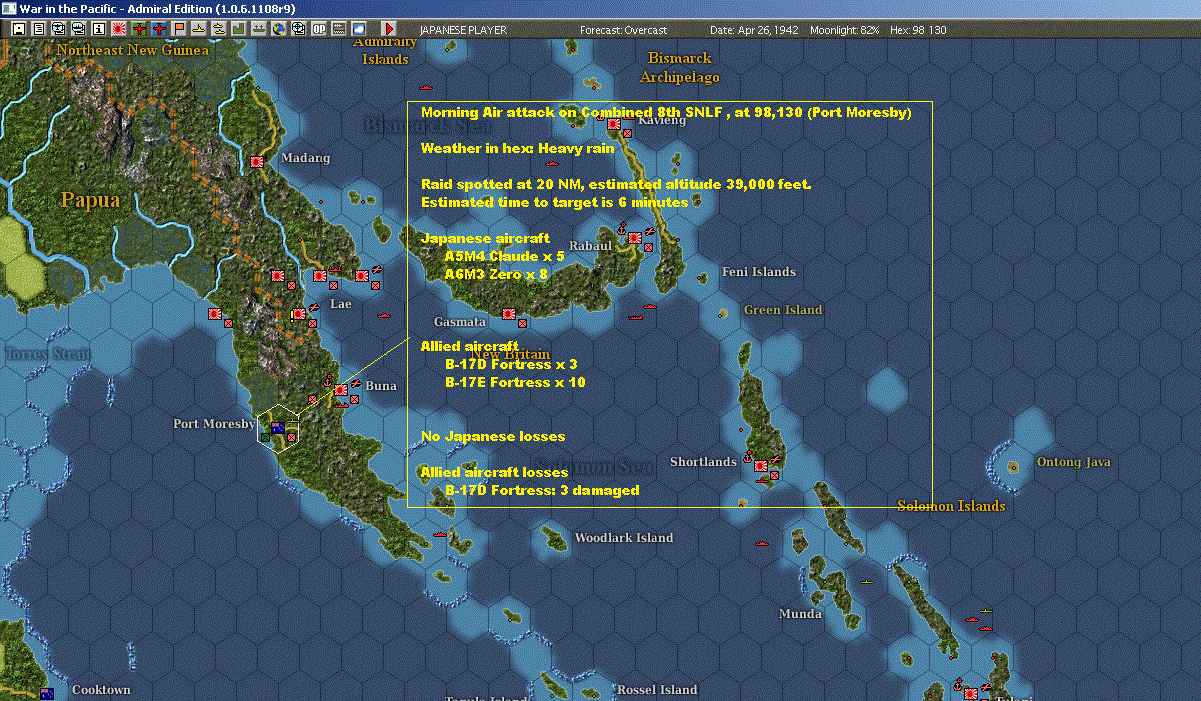Click the green land base toolbar icon
1201x701 pixels.
click(239, 29)
